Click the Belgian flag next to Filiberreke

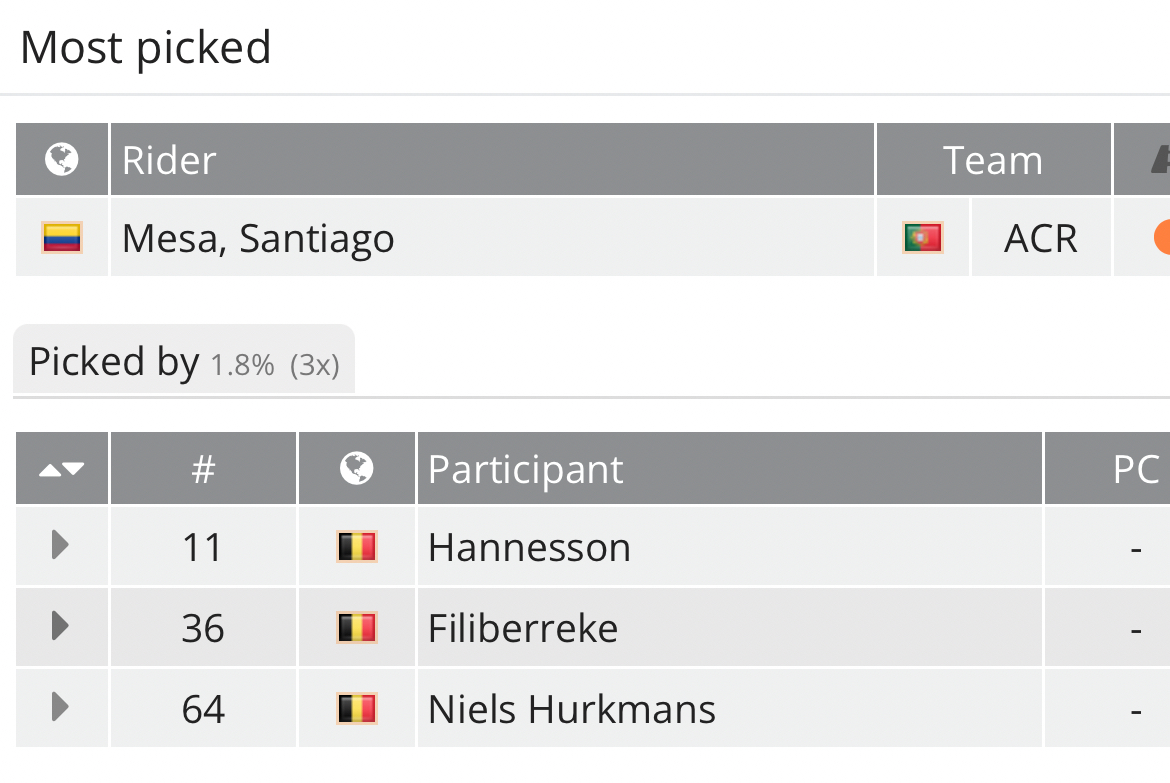pyautogui.click(x=356, y=628)
